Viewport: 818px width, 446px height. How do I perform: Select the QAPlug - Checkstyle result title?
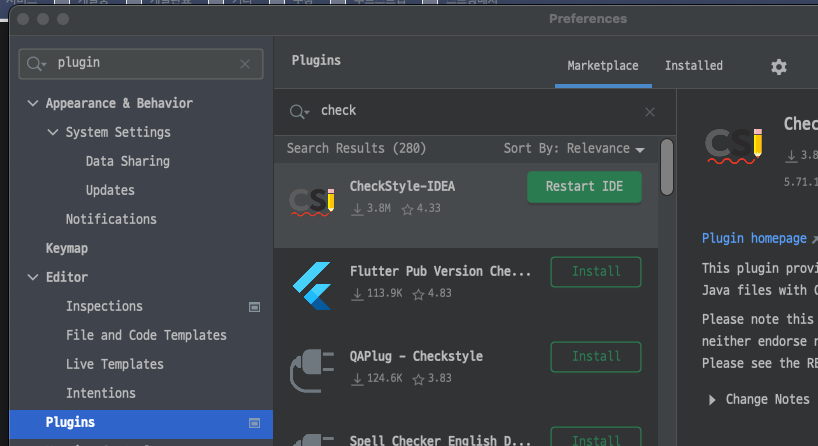click(x=416, y=356)
